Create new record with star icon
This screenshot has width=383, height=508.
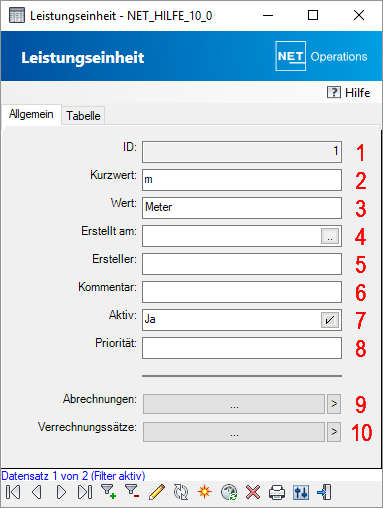[205, 492]
